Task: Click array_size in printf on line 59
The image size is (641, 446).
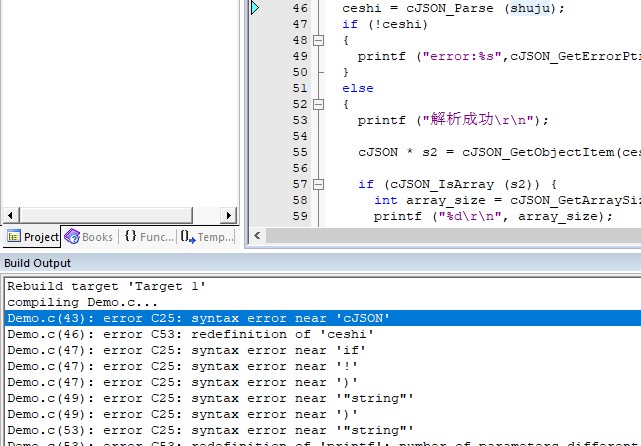Action: tap(558, 216)
